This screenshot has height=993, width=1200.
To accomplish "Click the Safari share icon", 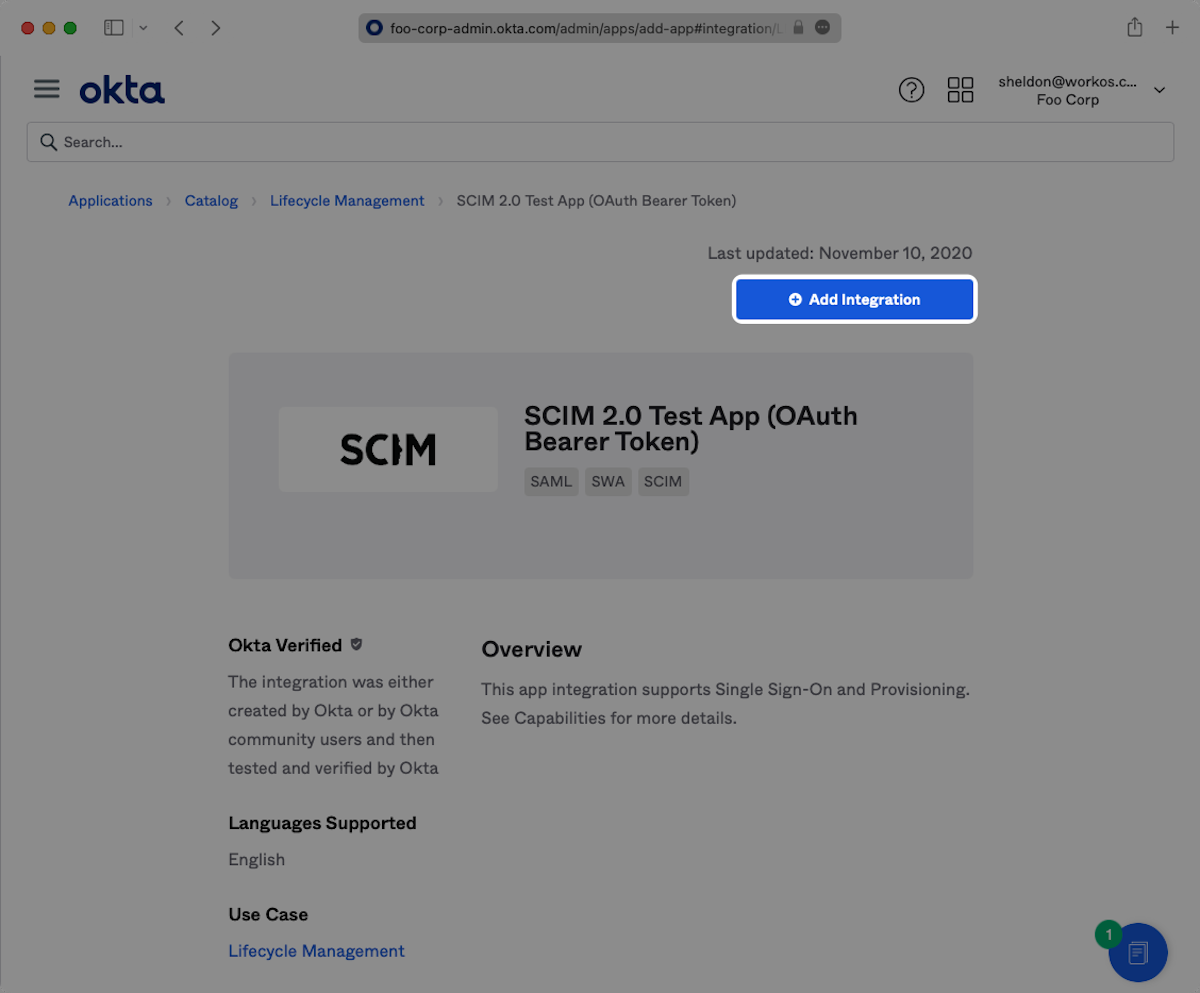I will (1135, 28).
